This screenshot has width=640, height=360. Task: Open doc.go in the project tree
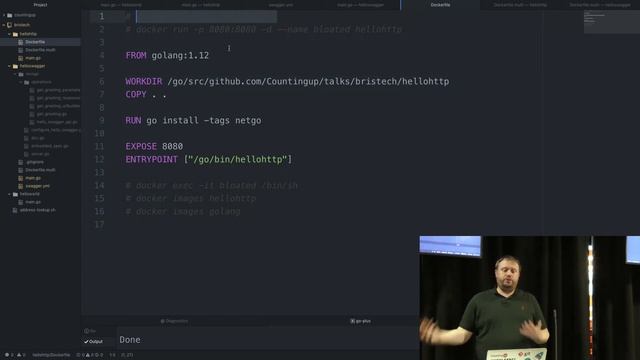coord(38,138)
